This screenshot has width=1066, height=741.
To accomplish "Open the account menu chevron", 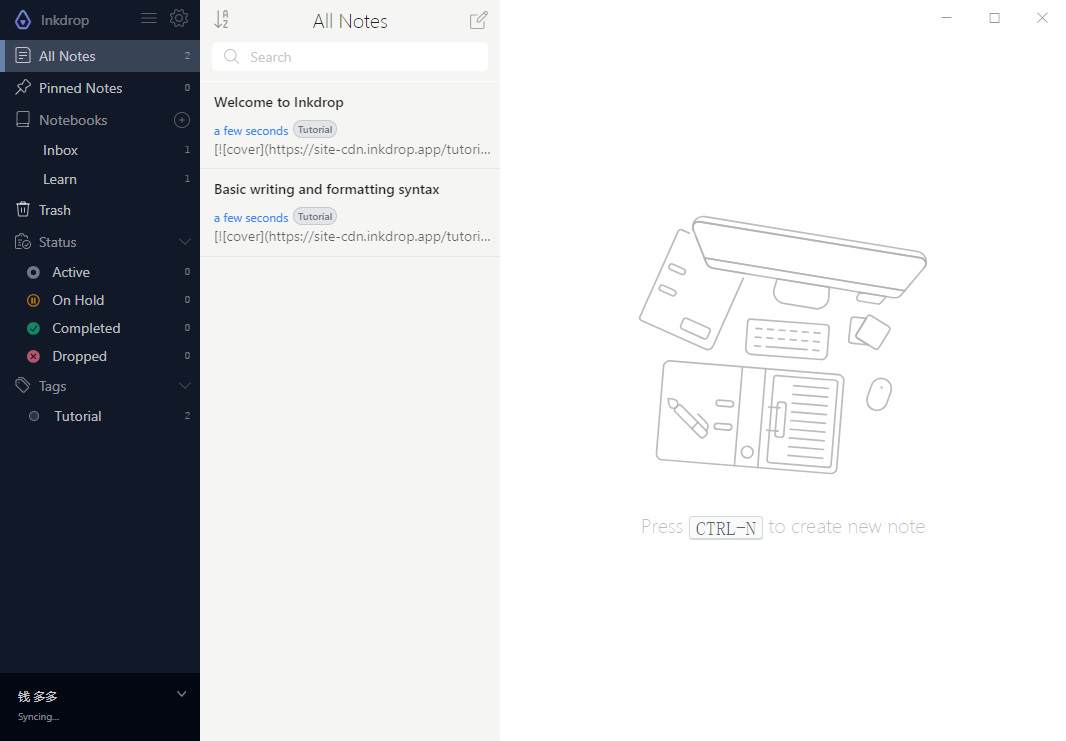I will tap(182, 694).
